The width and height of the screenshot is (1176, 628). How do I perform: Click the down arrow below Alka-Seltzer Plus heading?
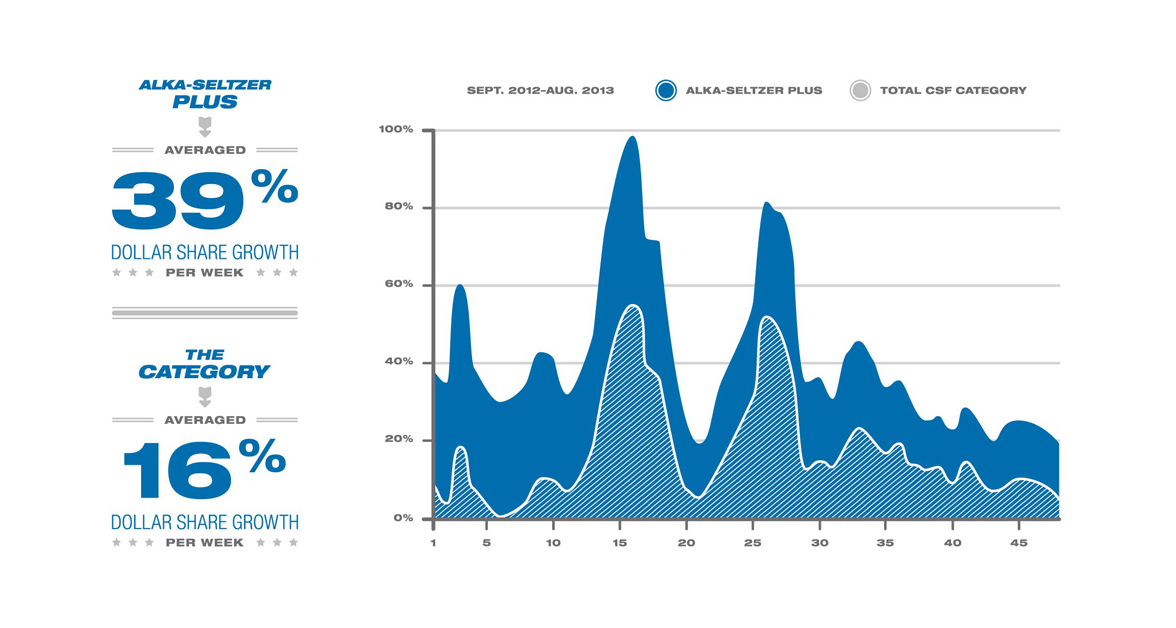[x=205, y=127]
